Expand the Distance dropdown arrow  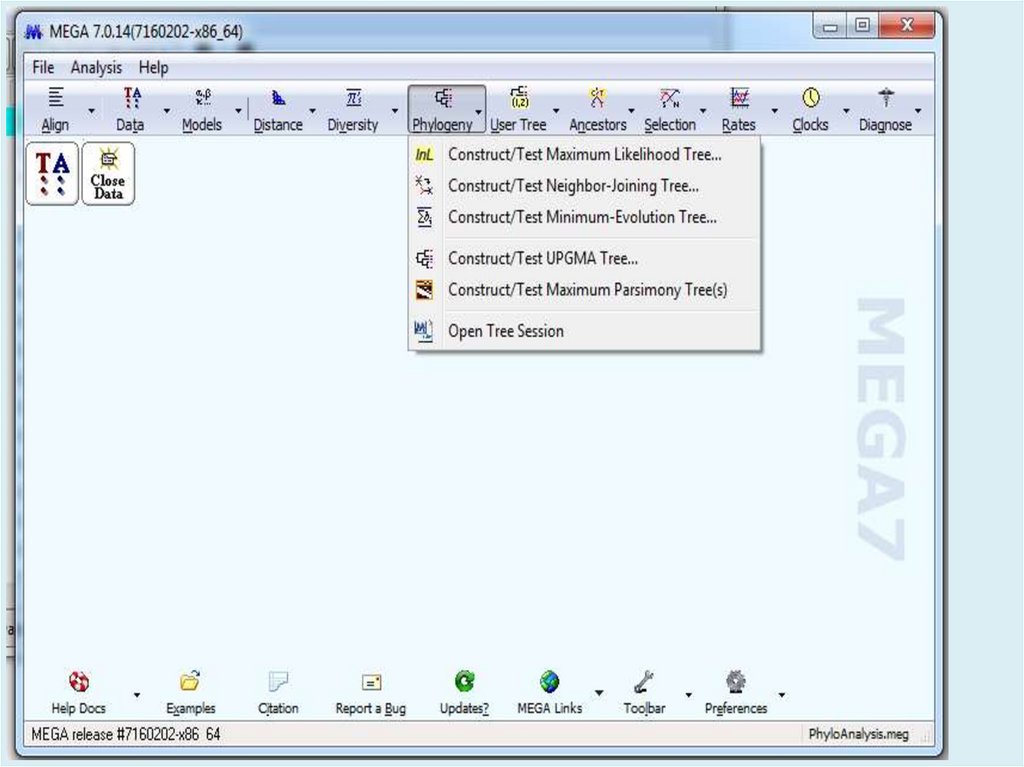(312, 111)
